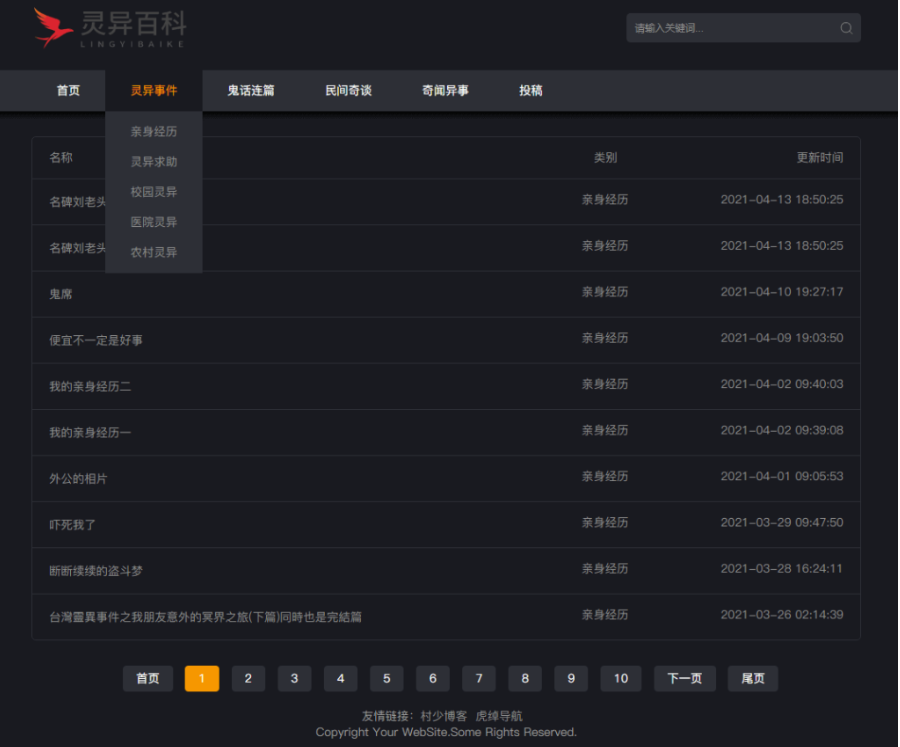Select 校园灵异 in the dropdown
Viewport: 900px width, 747px height.
154,192
